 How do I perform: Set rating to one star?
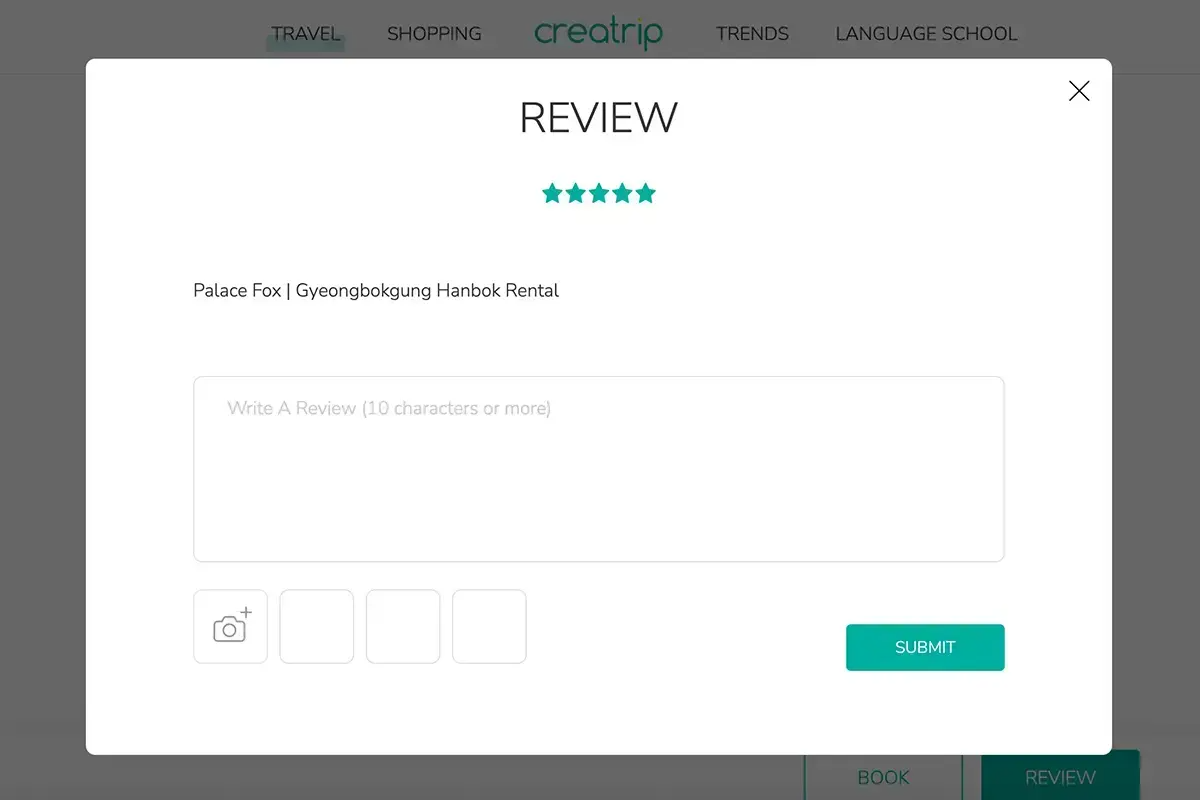tap(552, 193)
